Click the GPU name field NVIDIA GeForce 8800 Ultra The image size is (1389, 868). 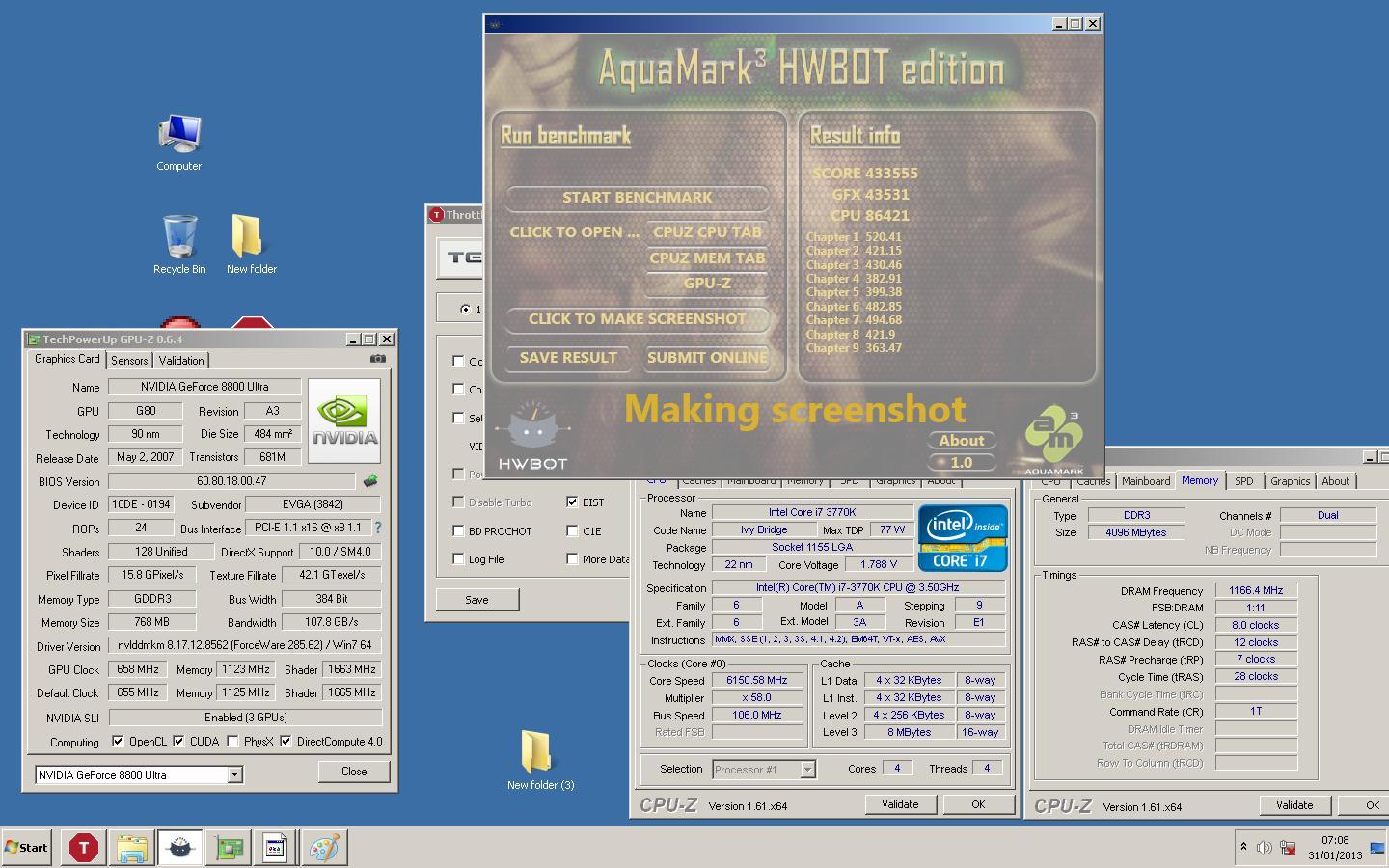click(204, 387)
